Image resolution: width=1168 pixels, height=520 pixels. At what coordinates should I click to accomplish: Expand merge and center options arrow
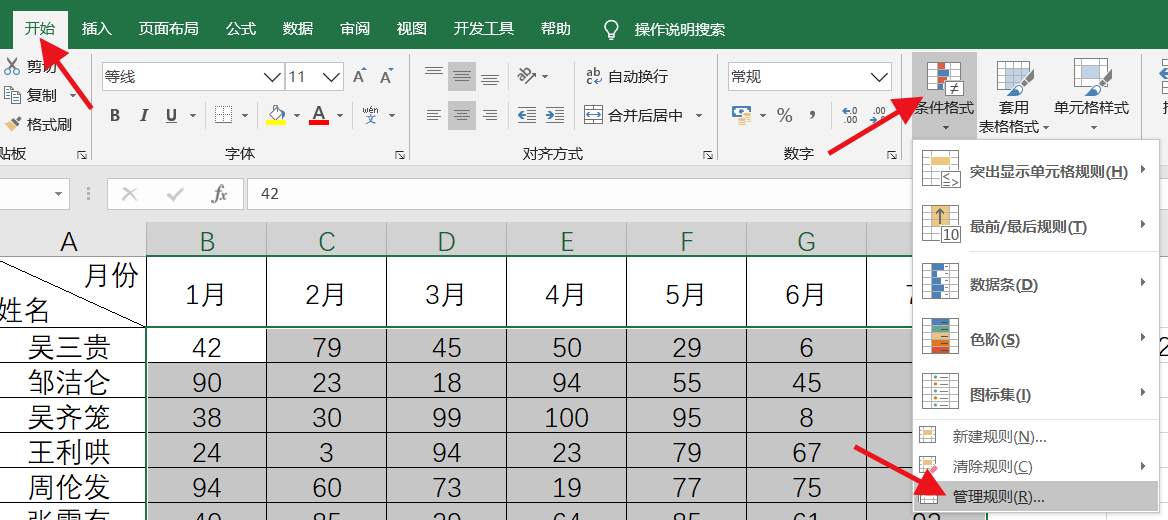coord(699,116)
